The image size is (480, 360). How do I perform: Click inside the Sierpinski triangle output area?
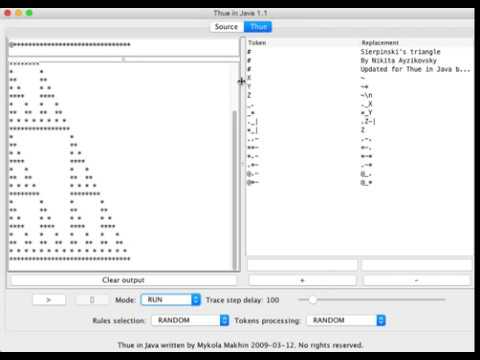tap(120, 167)
